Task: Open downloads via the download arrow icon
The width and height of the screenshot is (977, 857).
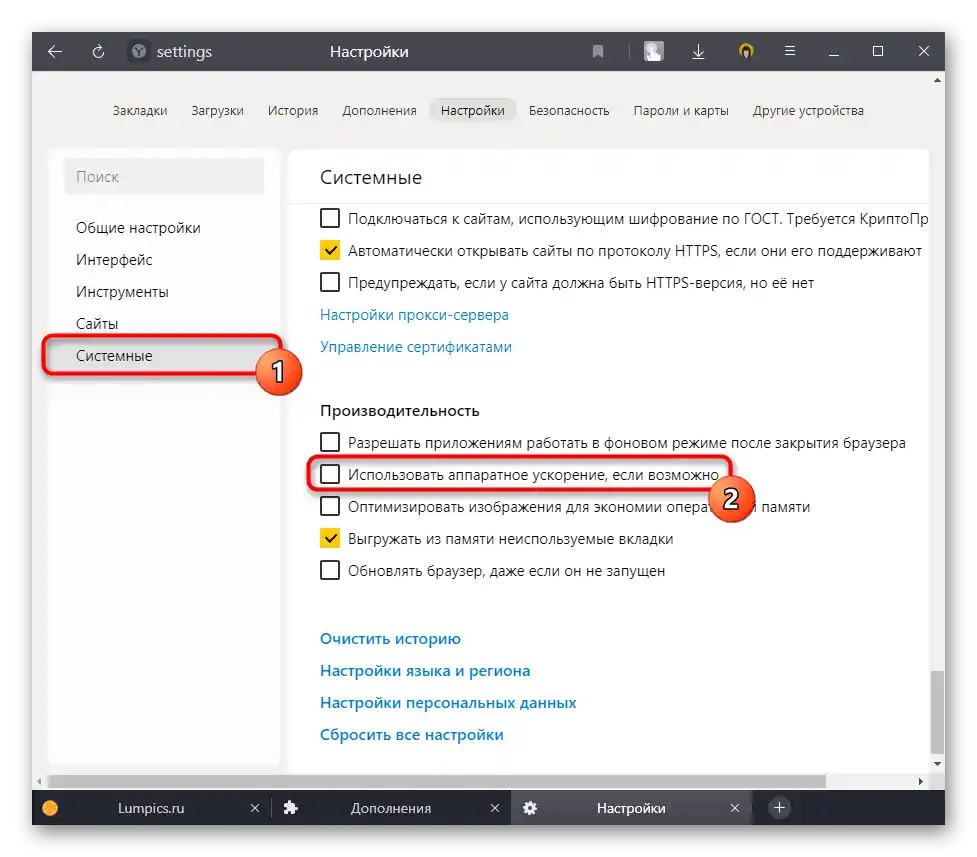Action: coord(698,52)
